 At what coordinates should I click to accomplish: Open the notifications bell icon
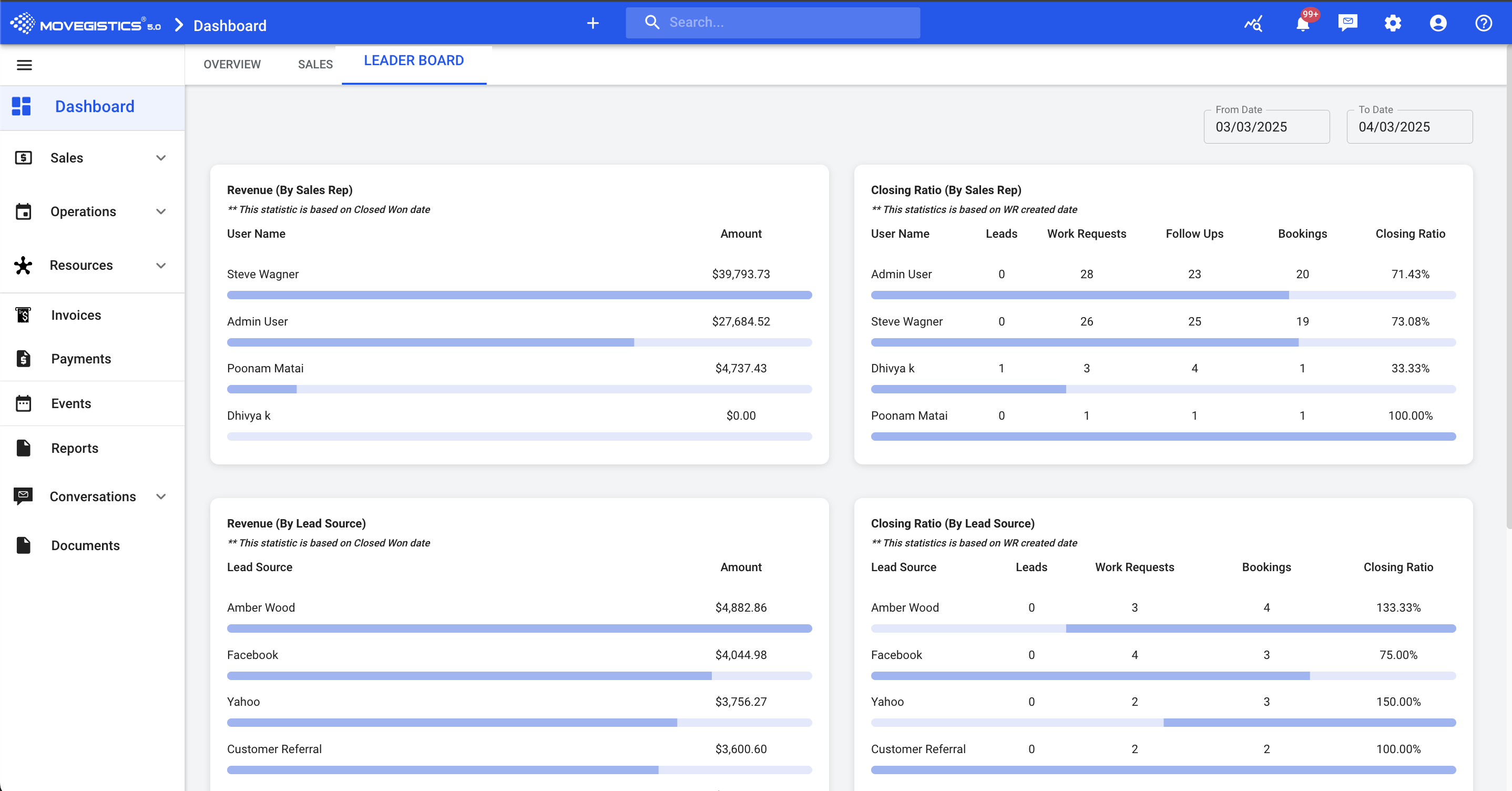(1302, 24)
